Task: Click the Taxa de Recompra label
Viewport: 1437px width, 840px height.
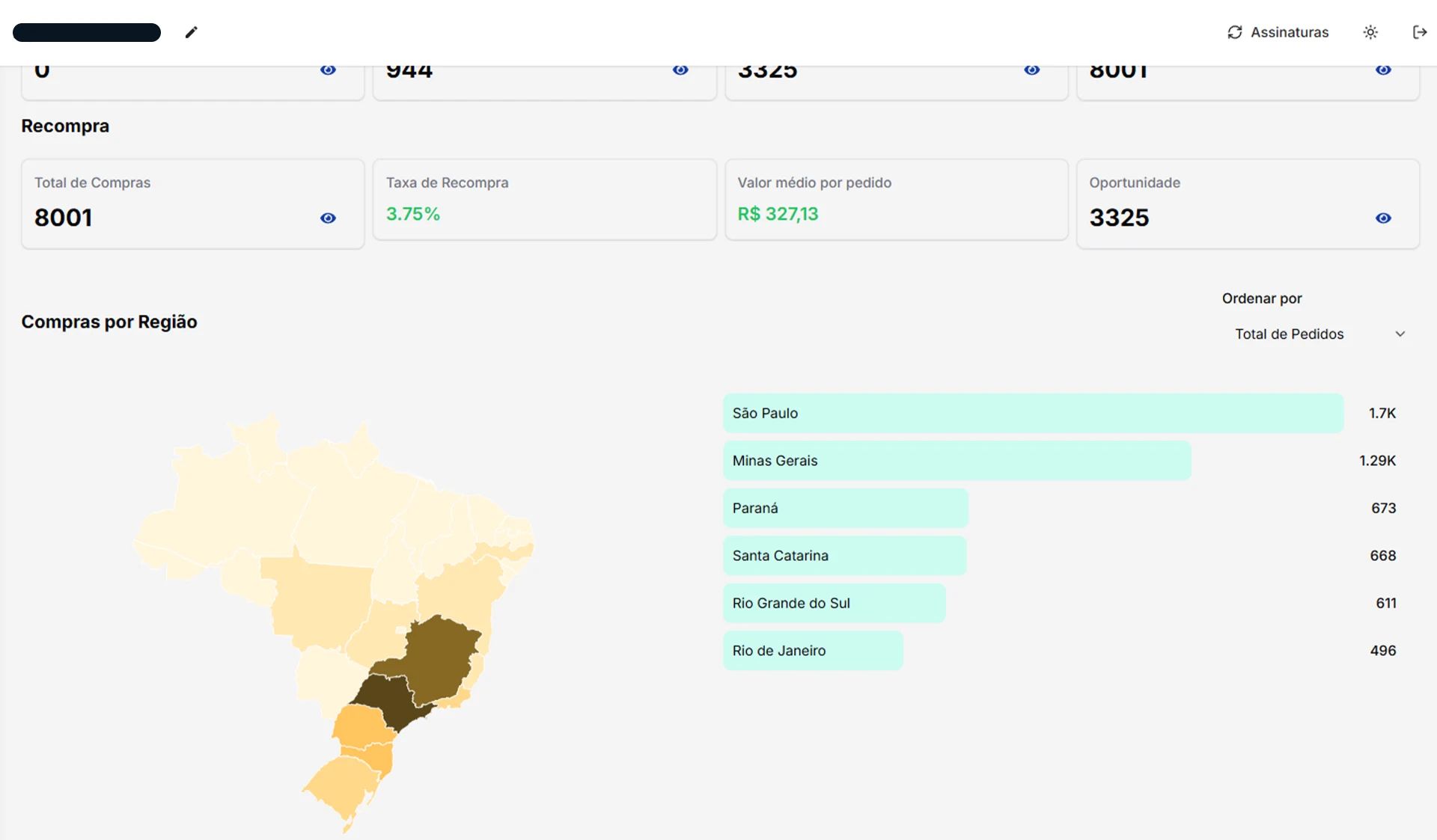Action: [x=447, y=183]
